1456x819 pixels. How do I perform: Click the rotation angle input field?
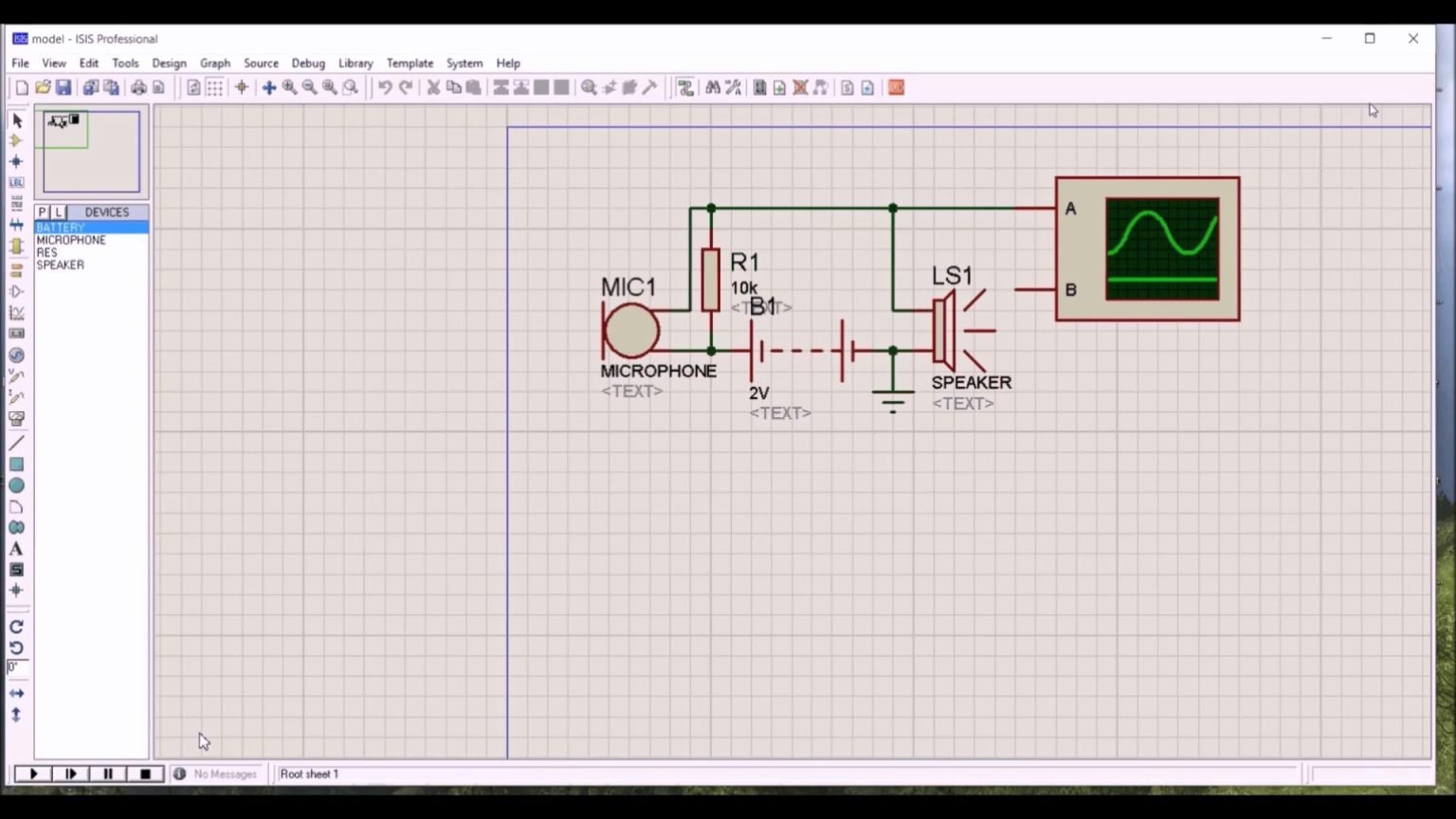(x=16, y=667)
